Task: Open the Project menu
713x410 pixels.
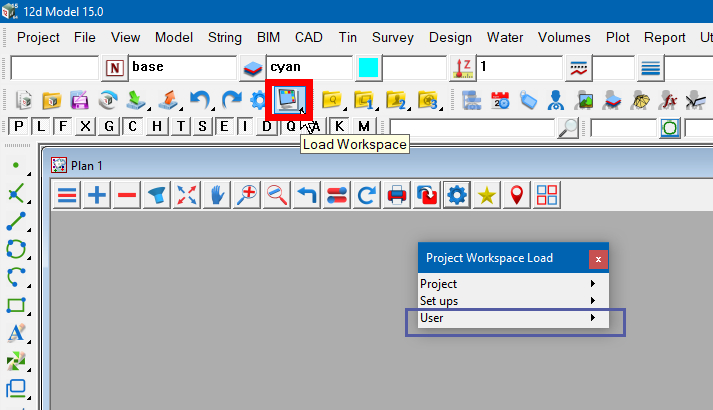Action: click(x=38, y=37)
